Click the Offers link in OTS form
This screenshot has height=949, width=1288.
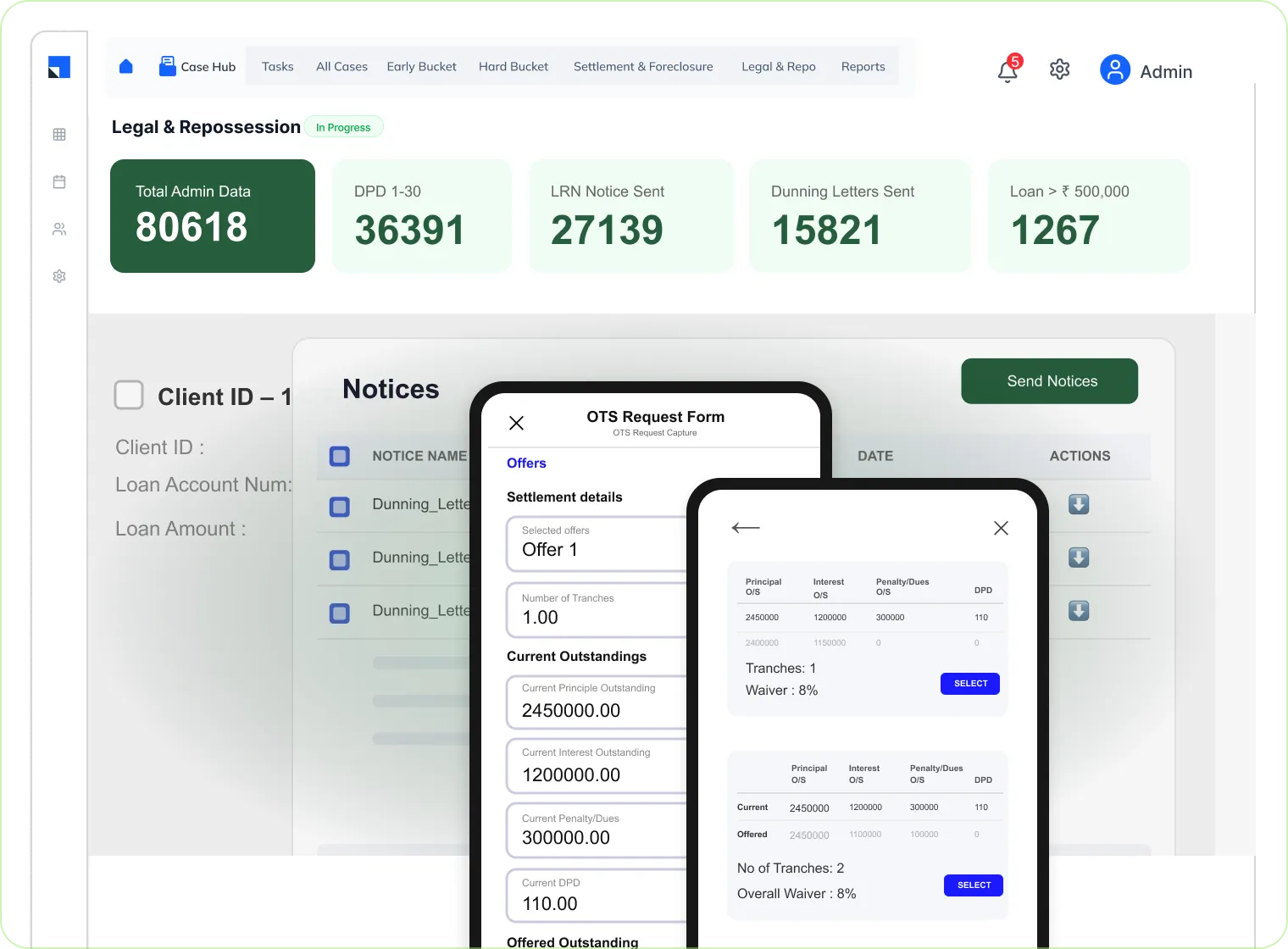(526, 463)
